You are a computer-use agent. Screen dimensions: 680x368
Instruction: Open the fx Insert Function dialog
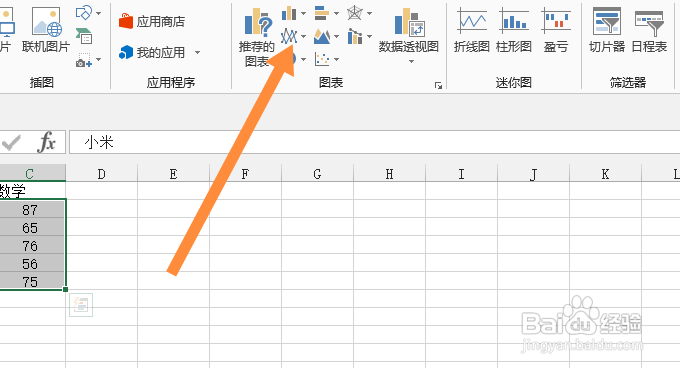click(47, 142)
